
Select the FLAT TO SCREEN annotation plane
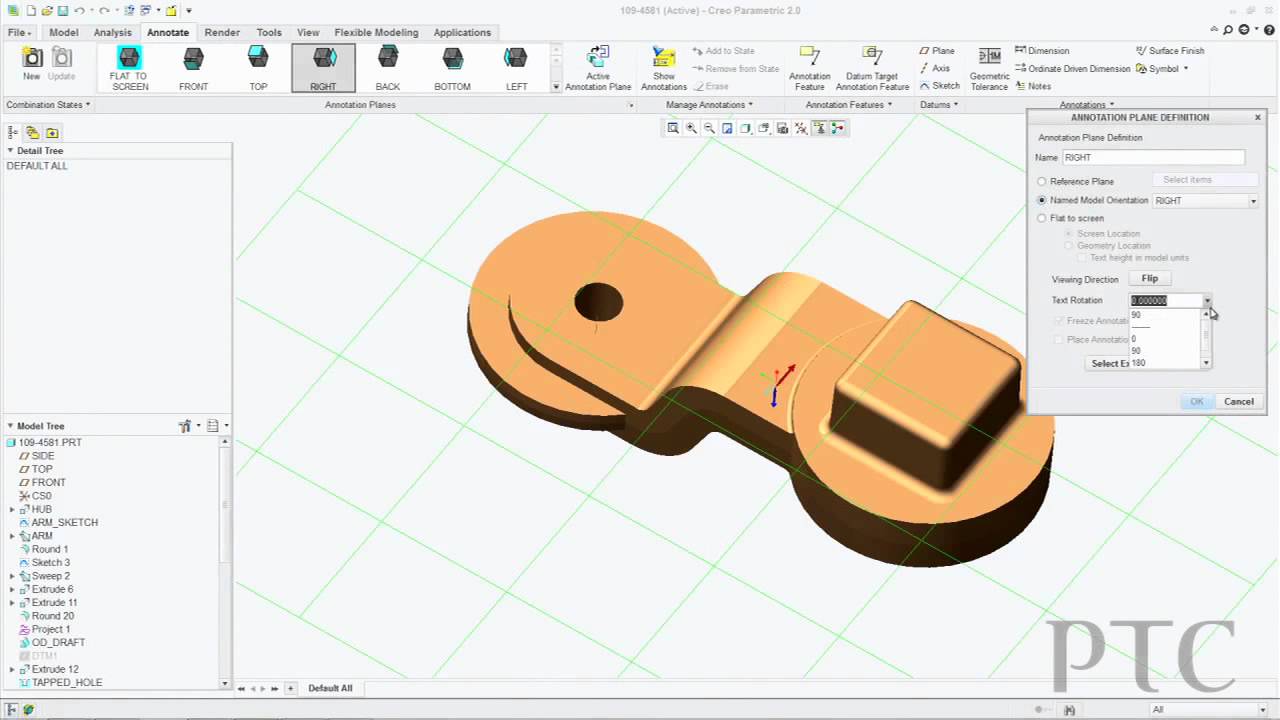[x=129, y=68]
